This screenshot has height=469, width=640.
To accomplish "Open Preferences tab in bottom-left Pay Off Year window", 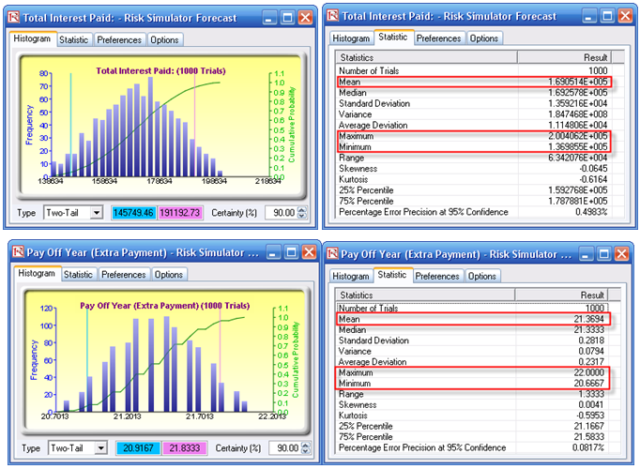I will 123,275.
